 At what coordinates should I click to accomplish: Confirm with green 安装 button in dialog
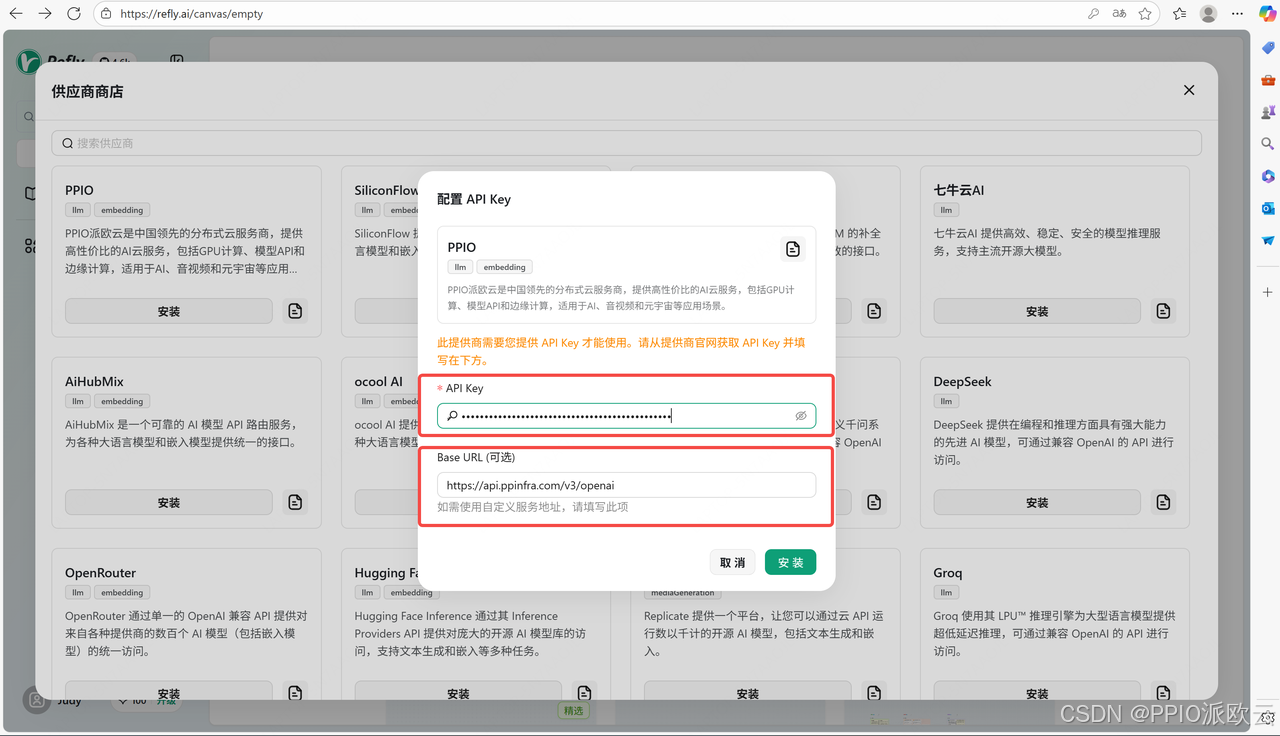(x=790, y=562)
